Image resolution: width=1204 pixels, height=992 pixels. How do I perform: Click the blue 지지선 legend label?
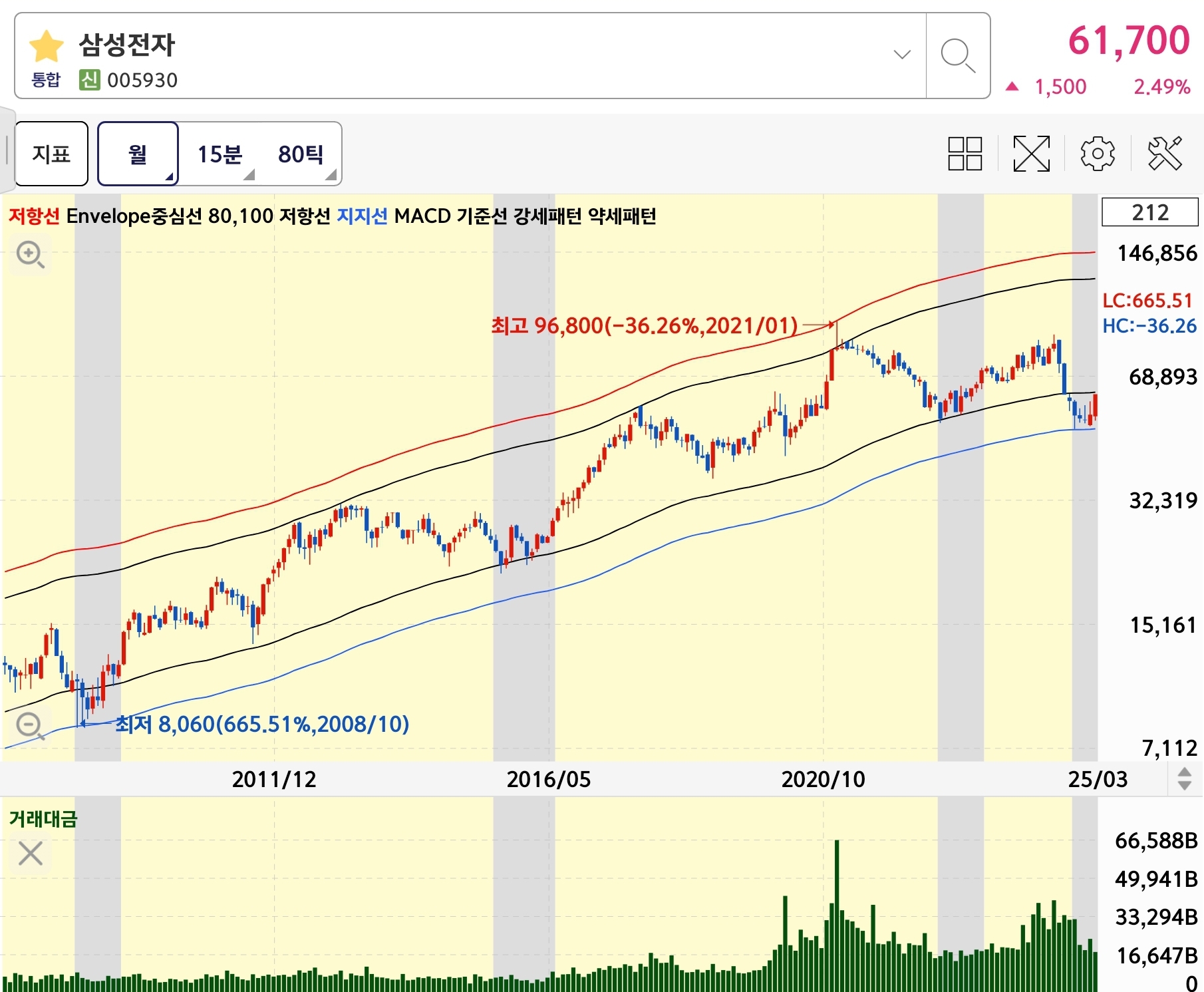coord(362,216)
